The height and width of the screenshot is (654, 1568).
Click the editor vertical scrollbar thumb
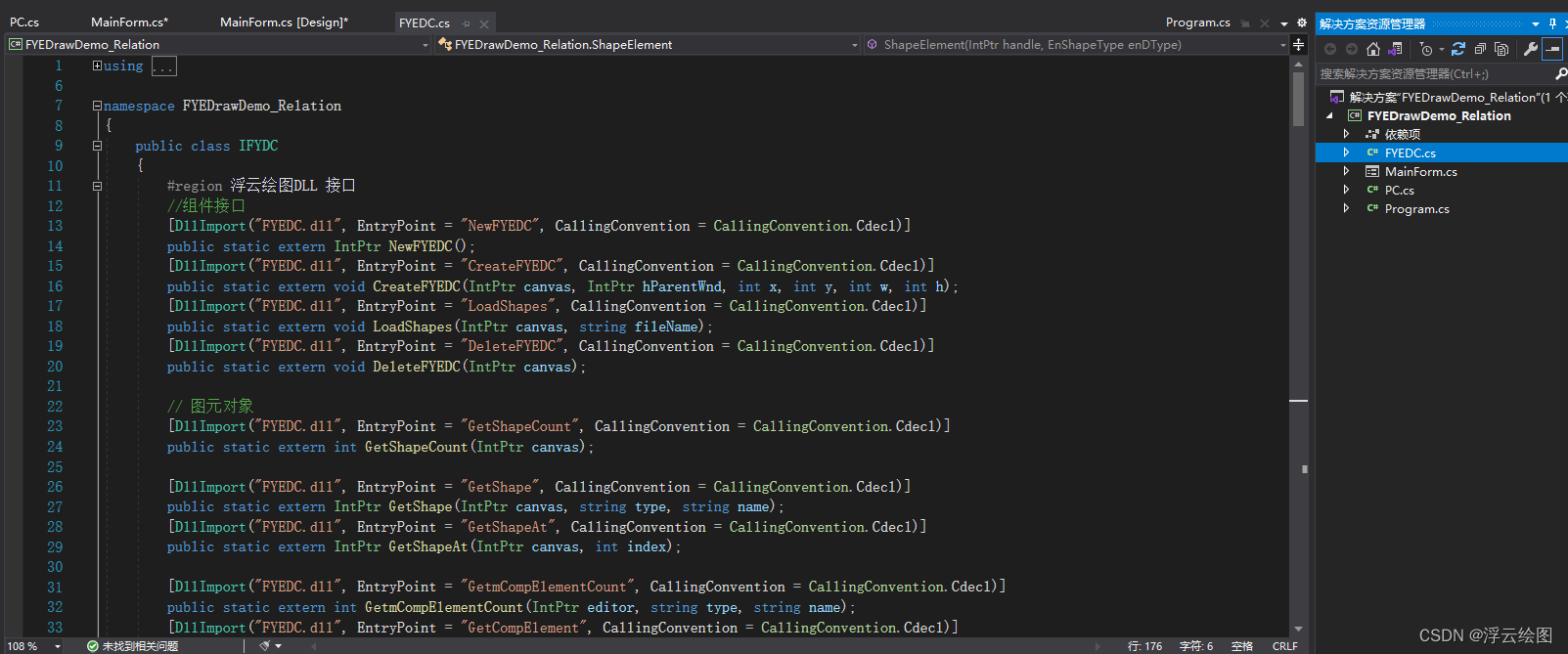coord(1299,100)
